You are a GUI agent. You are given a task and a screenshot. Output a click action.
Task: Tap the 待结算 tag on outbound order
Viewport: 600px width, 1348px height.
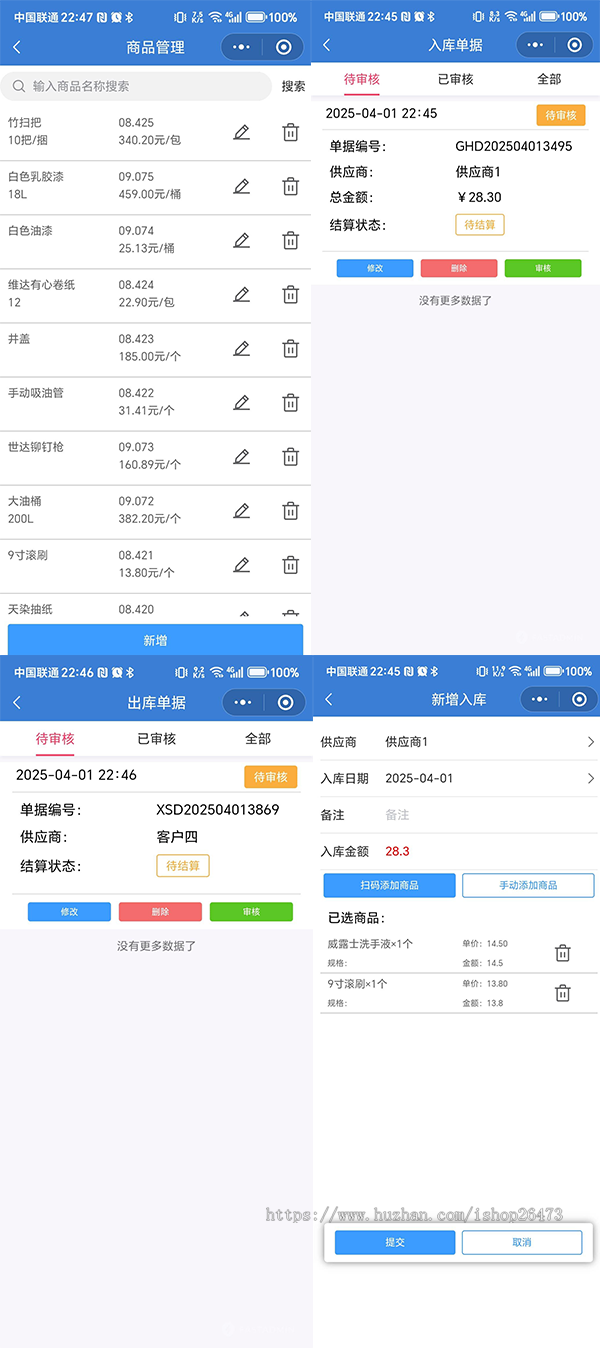pyautogui.click(x=183, y=866)
